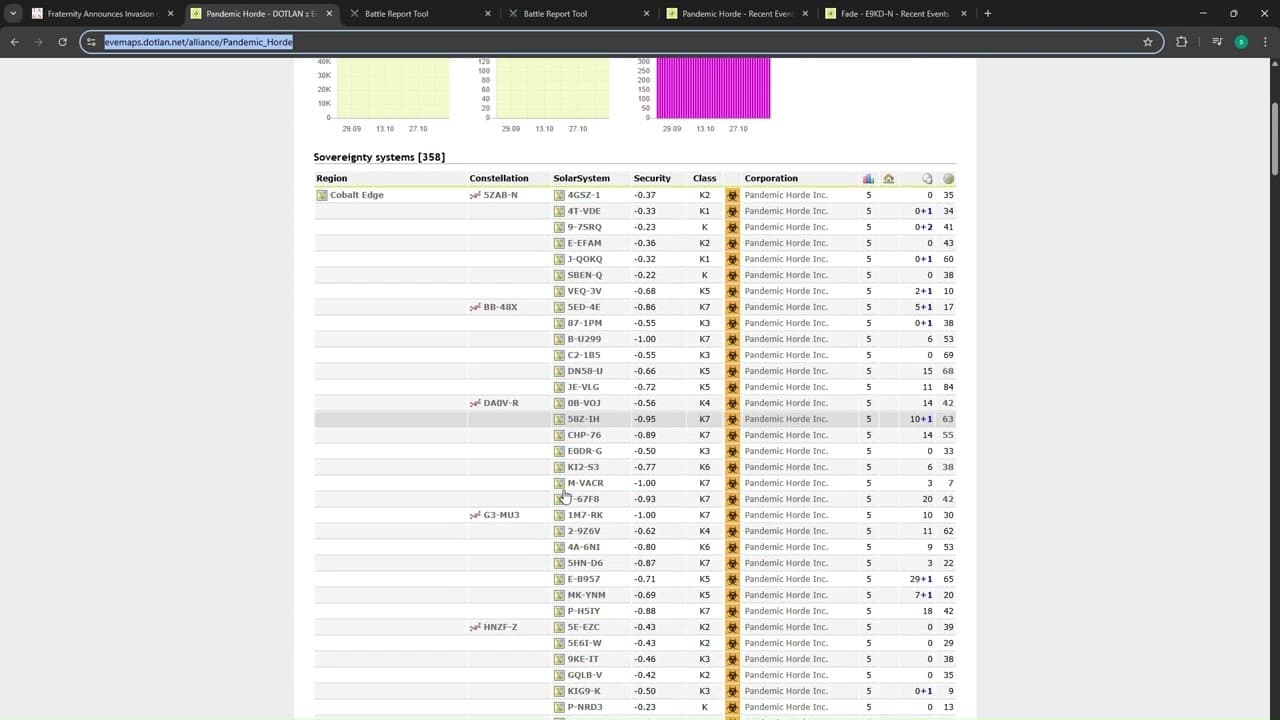Click the map icon beside system 4T-VDE
The image size is (1280, 720).
pos(560,211)
